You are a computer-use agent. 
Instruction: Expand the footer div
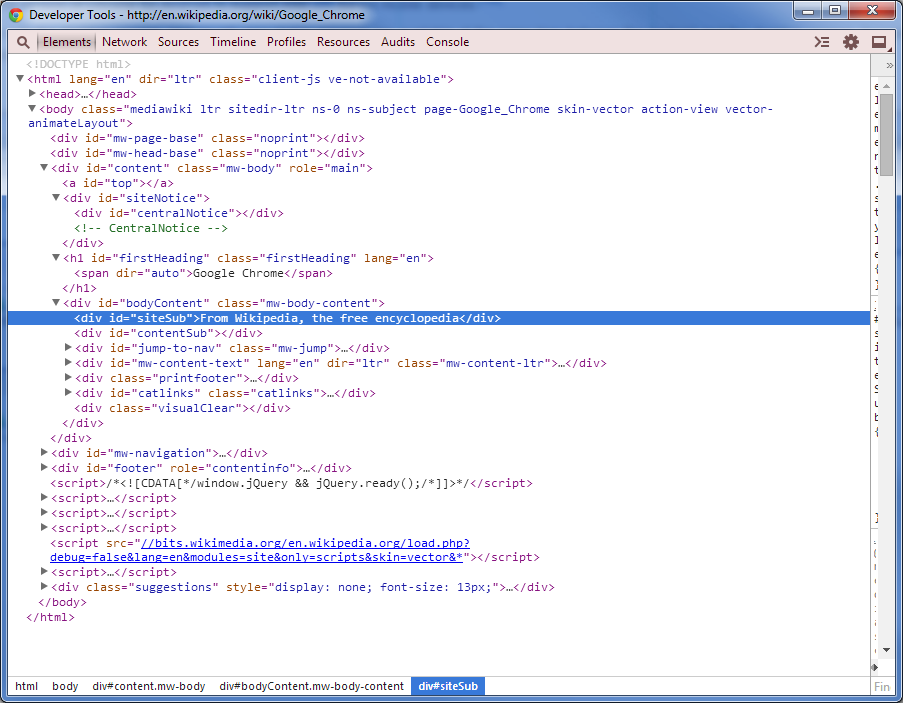[x=44, y=467]
